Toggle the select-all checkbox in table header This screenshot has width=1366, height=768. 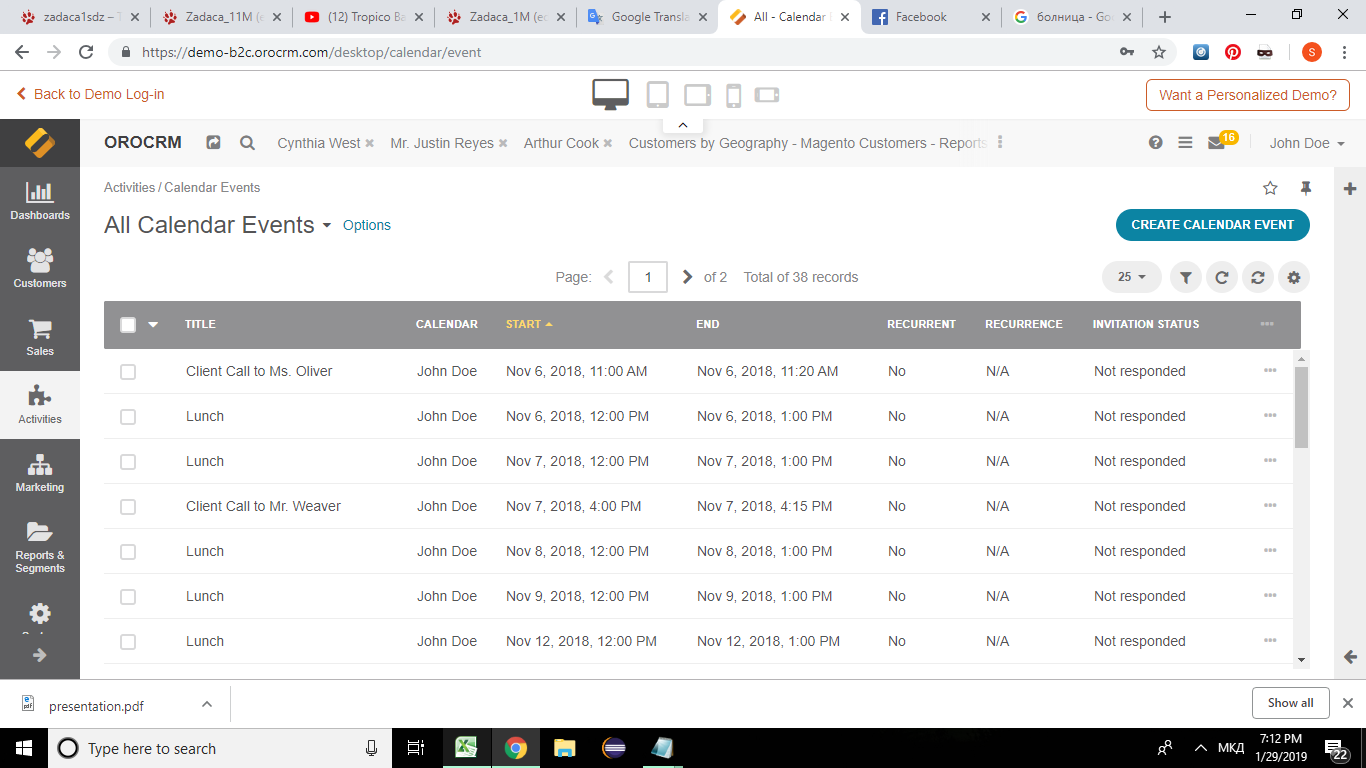point(128,324)
